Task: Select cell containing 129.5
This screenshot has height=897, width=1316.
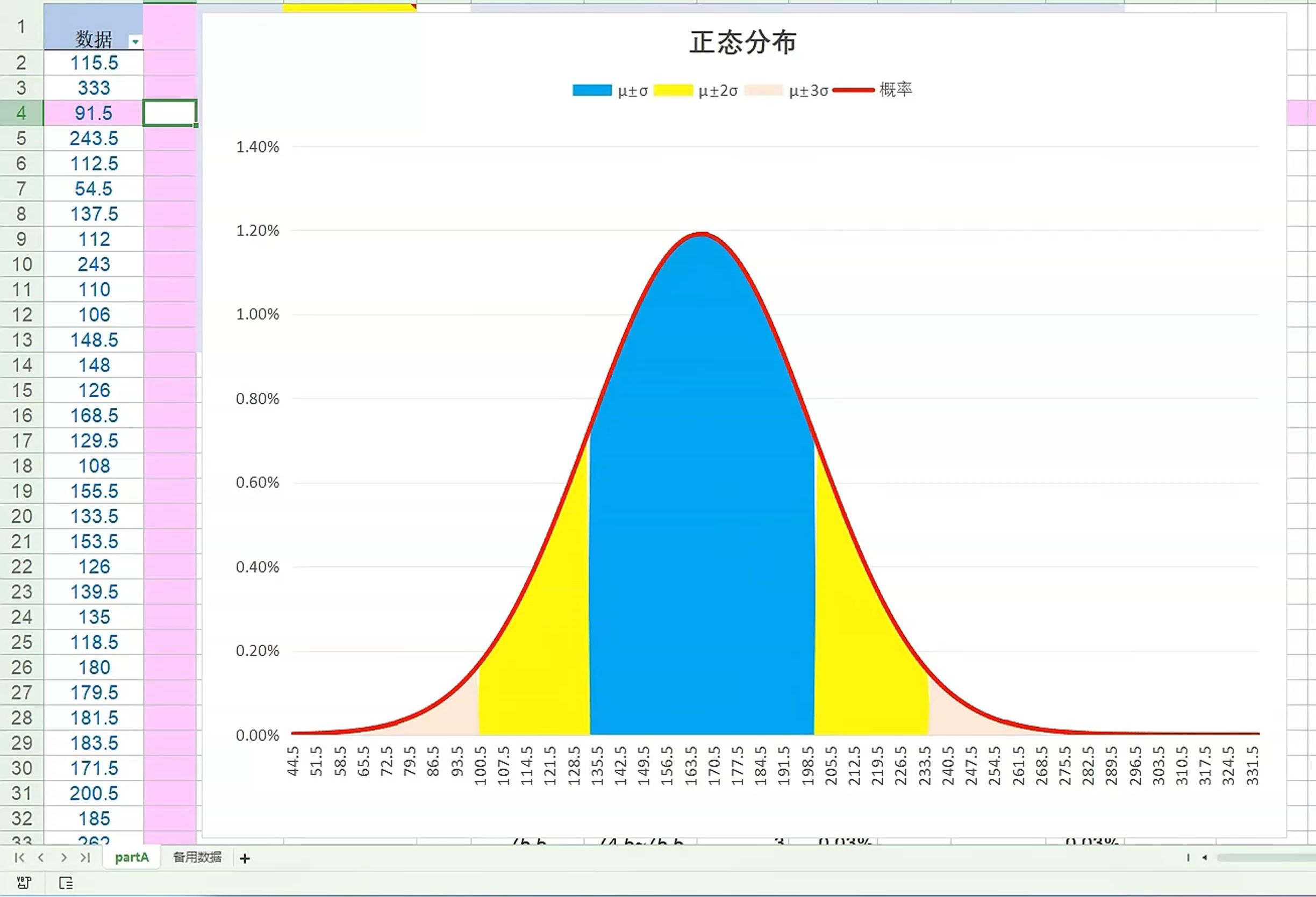Action: [x=94, y=441]
